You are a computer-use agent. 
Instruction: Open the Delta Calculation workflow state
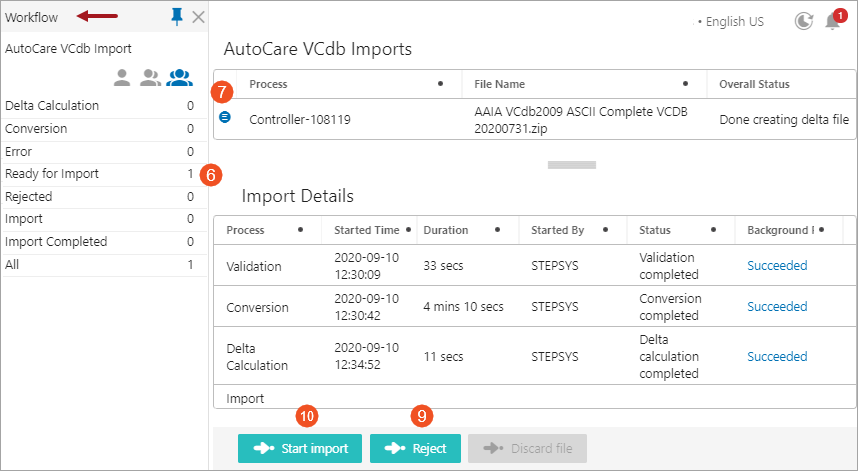point(104,106)
